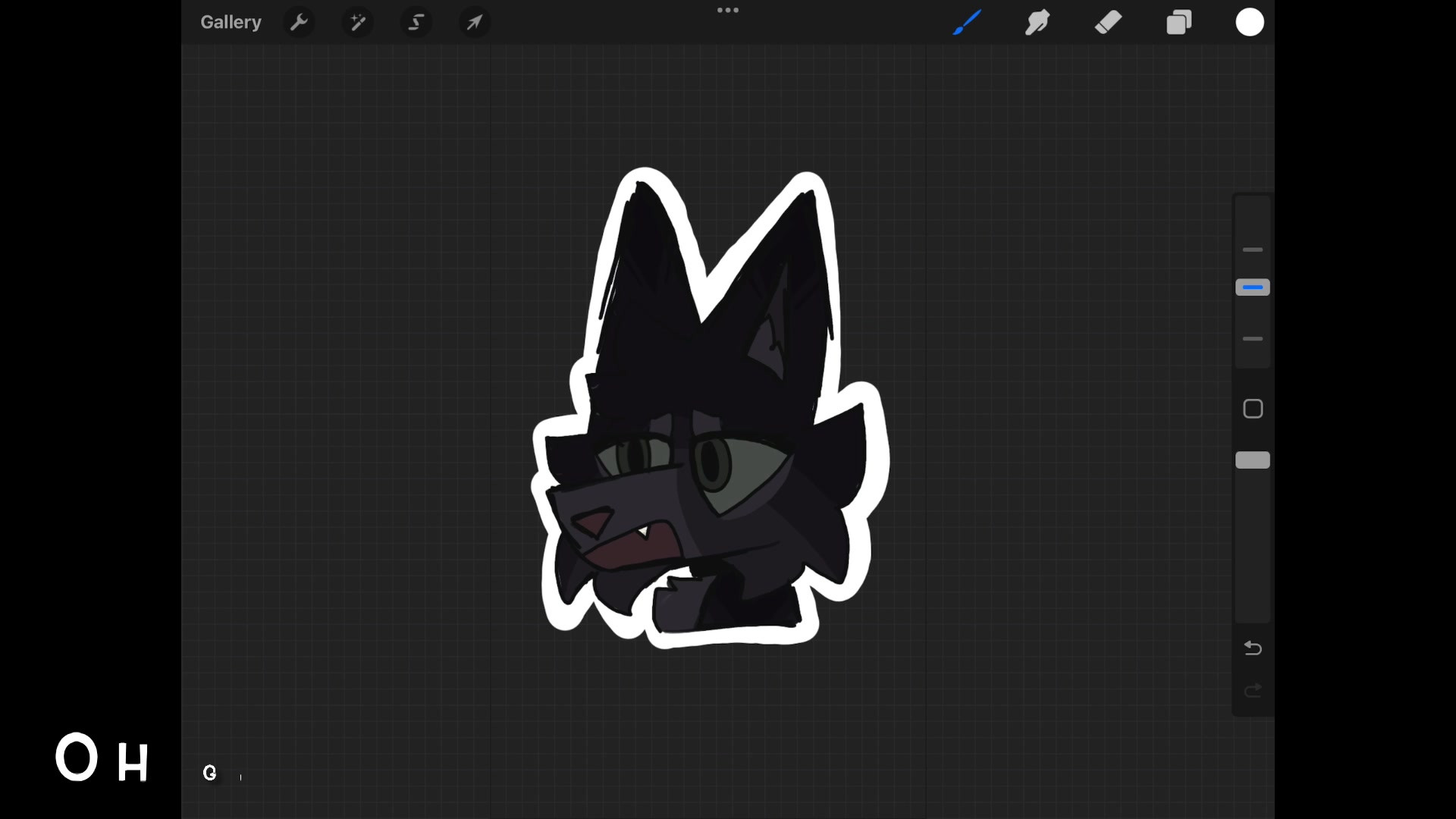Click the blue brush size slider handle
The height and width of the screenshot is (819, 1456).
(x=1253, y=287)
